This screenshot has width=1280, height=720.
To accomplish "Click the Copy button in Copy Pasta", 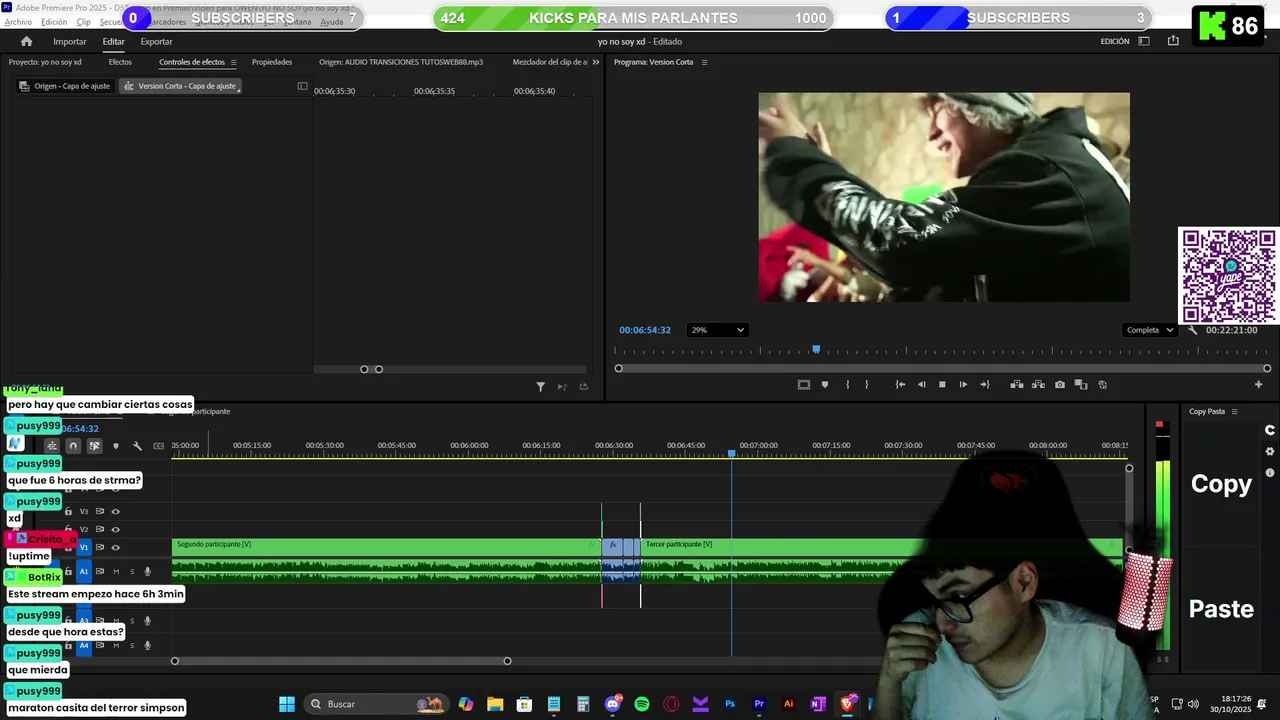I will pyautogui.click(x=1221, y=484).
